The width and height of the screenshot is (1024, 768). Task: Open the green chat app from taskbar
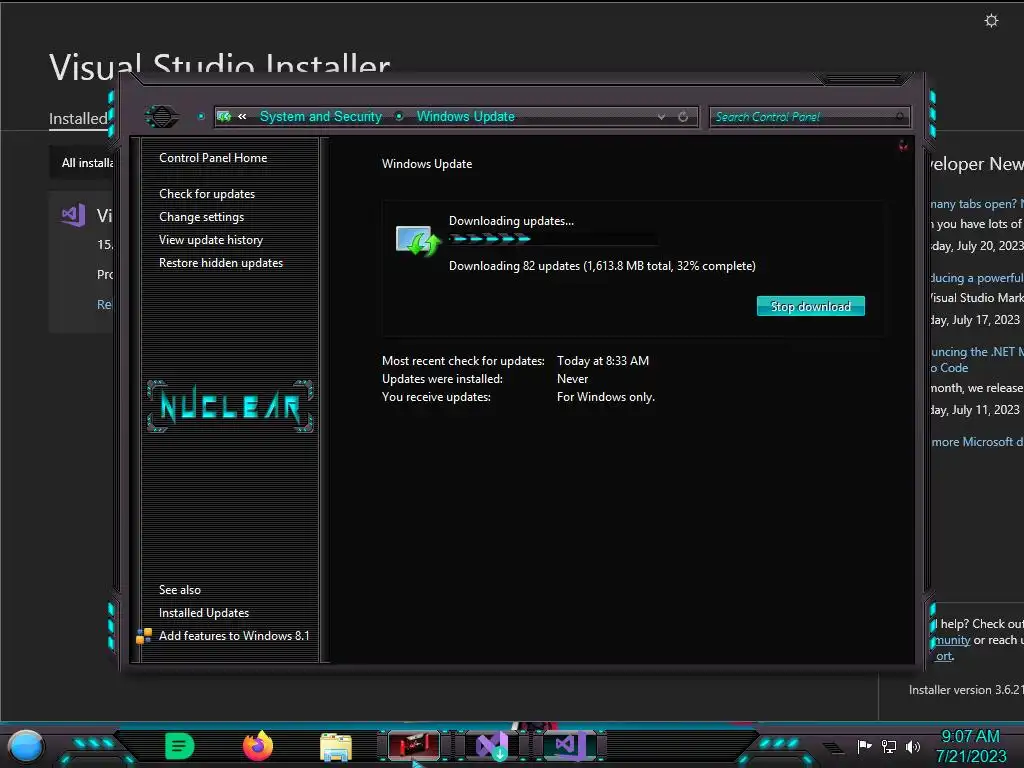click(x=180, y=746)
